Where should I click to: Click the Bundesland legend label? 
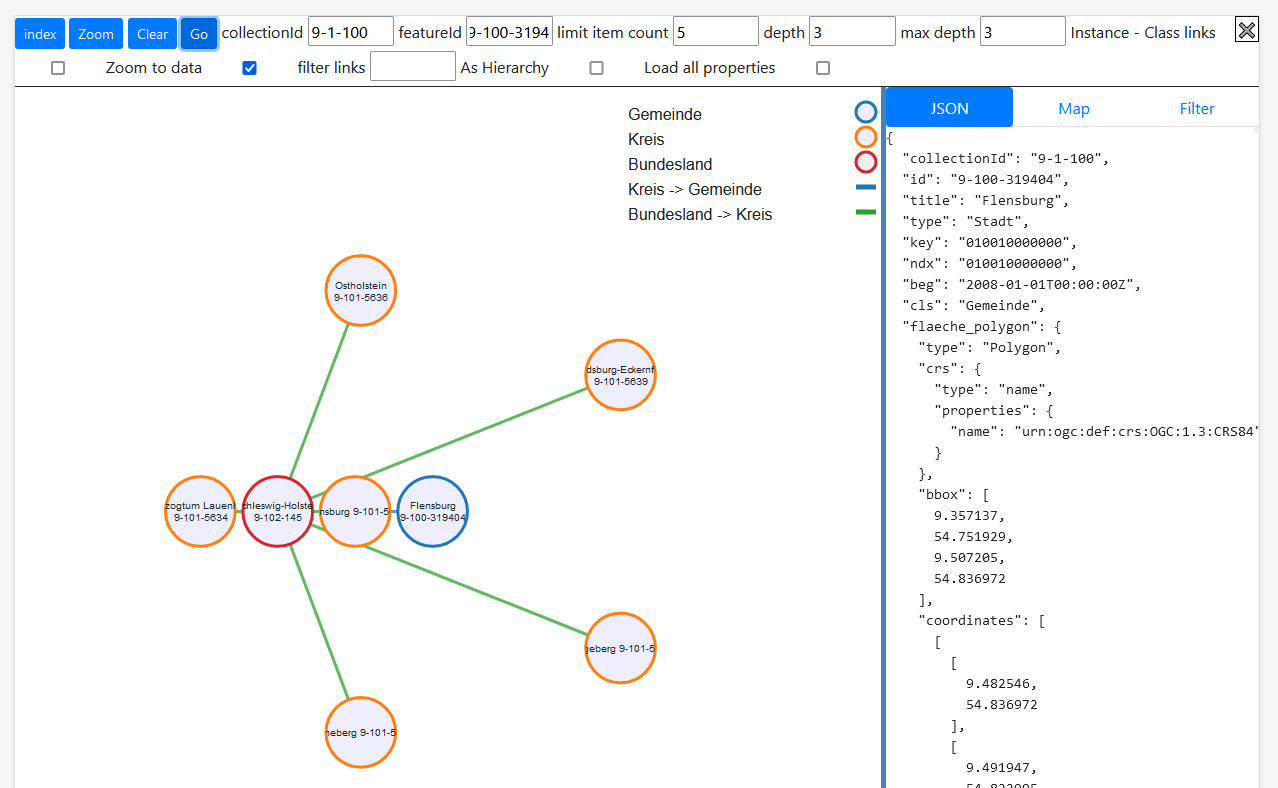(670, 164)
